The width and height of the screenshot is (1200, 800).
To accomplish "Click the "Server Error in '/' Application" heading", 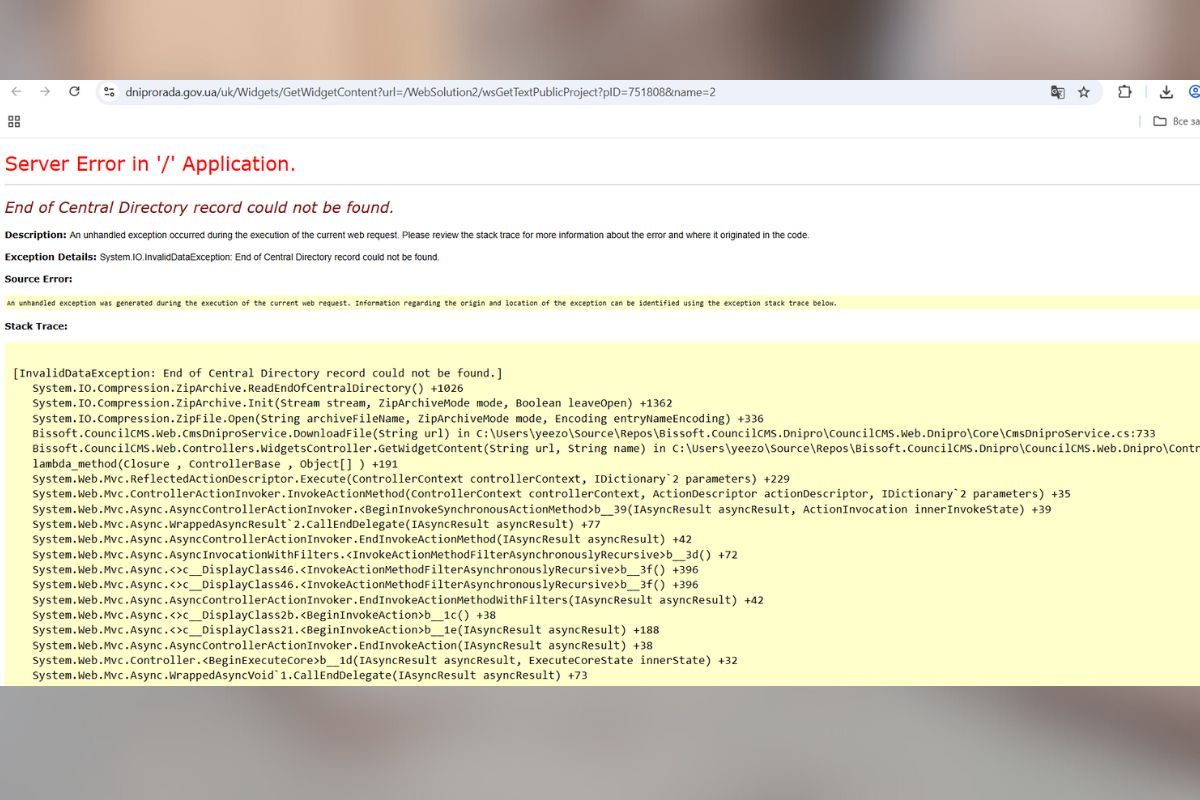I will tap(150, 164).
